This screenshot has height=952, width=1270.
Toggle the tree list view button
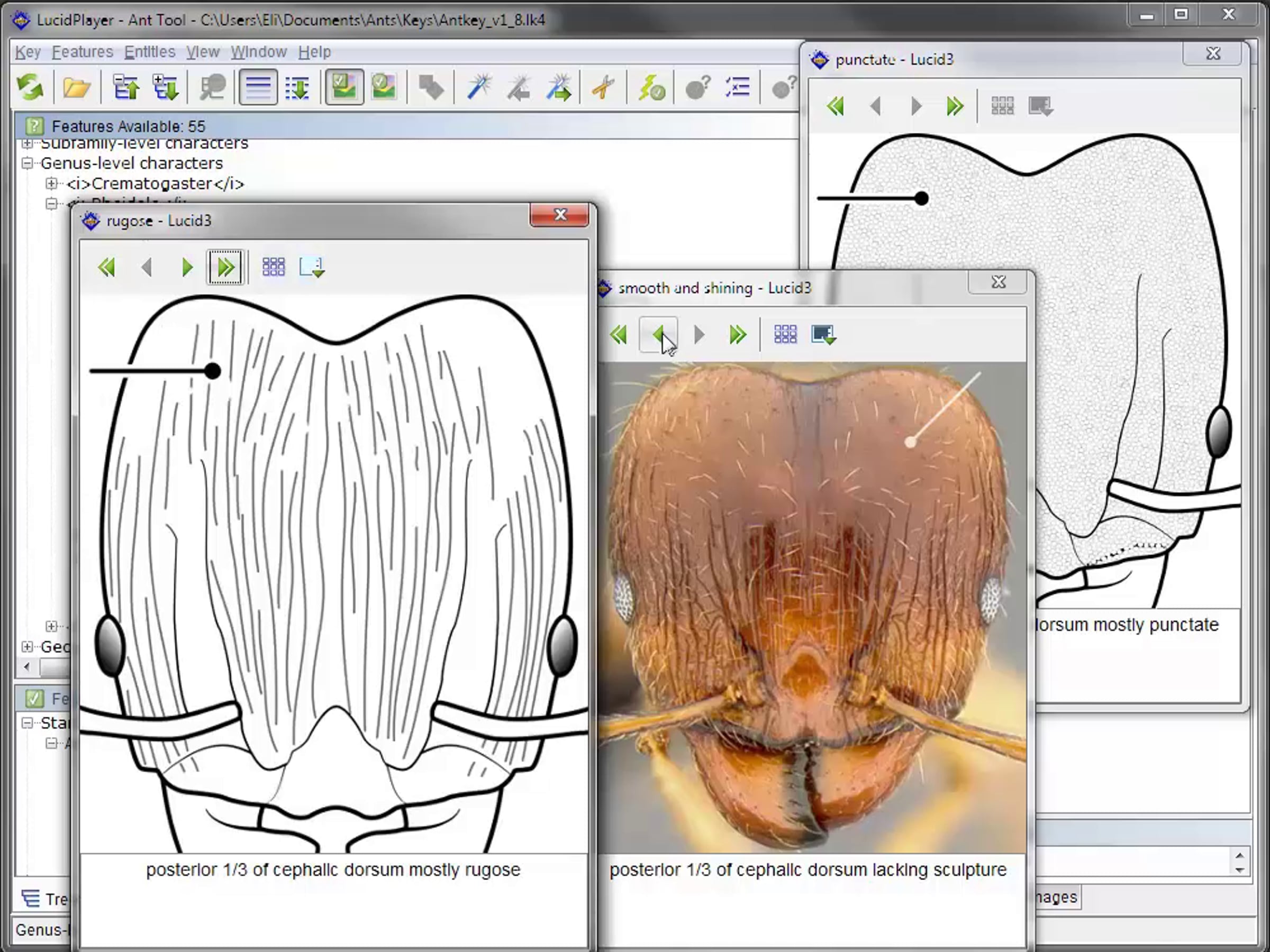(258, 88)
